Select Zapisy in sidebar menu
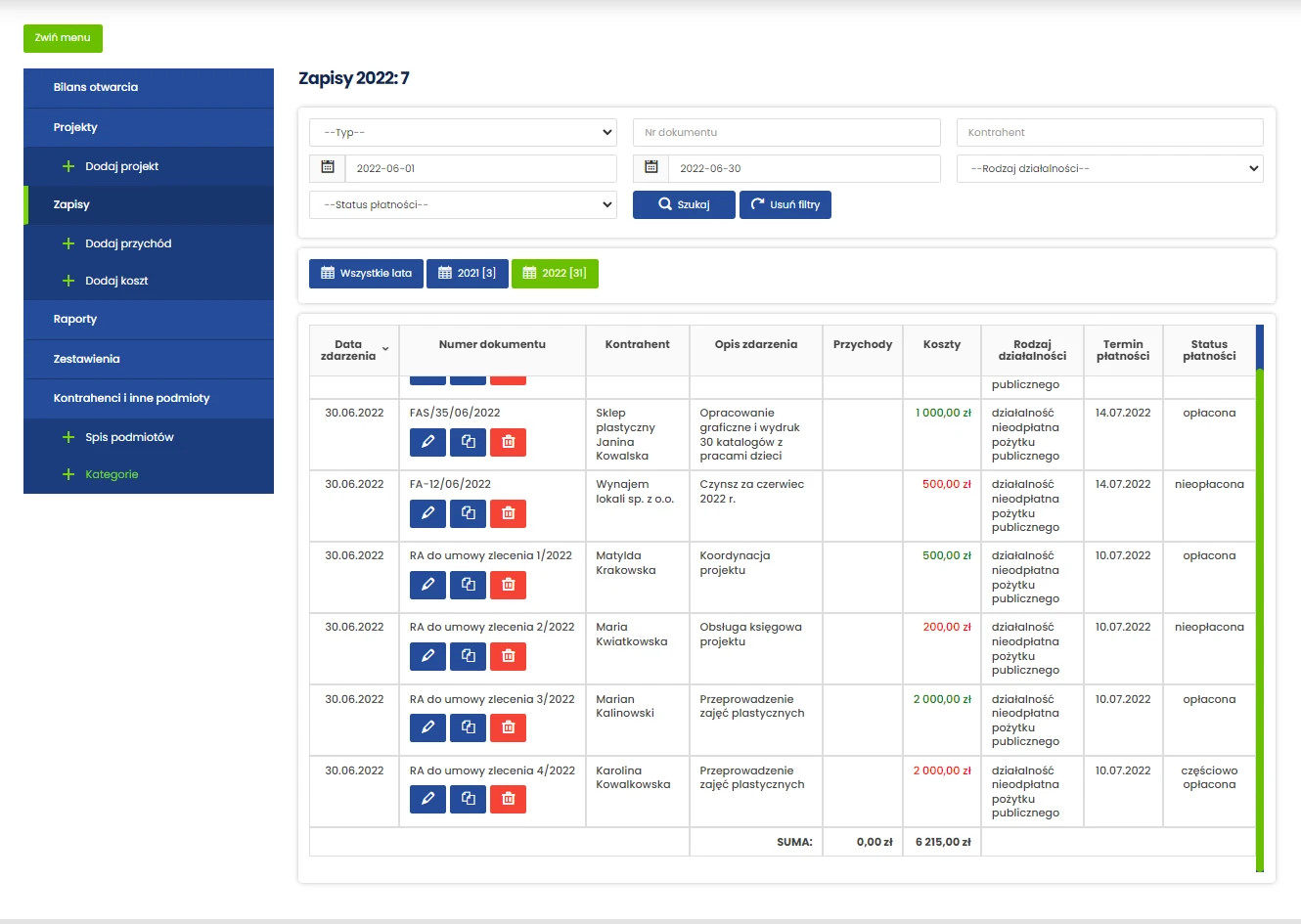1301x924 pixels. pyautogui.click(x=149, y=204)
